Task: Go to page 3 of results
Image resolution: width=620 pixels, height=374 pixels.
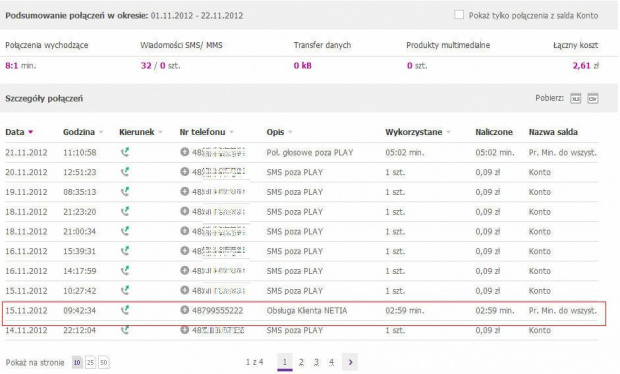Action: [316, 362]
